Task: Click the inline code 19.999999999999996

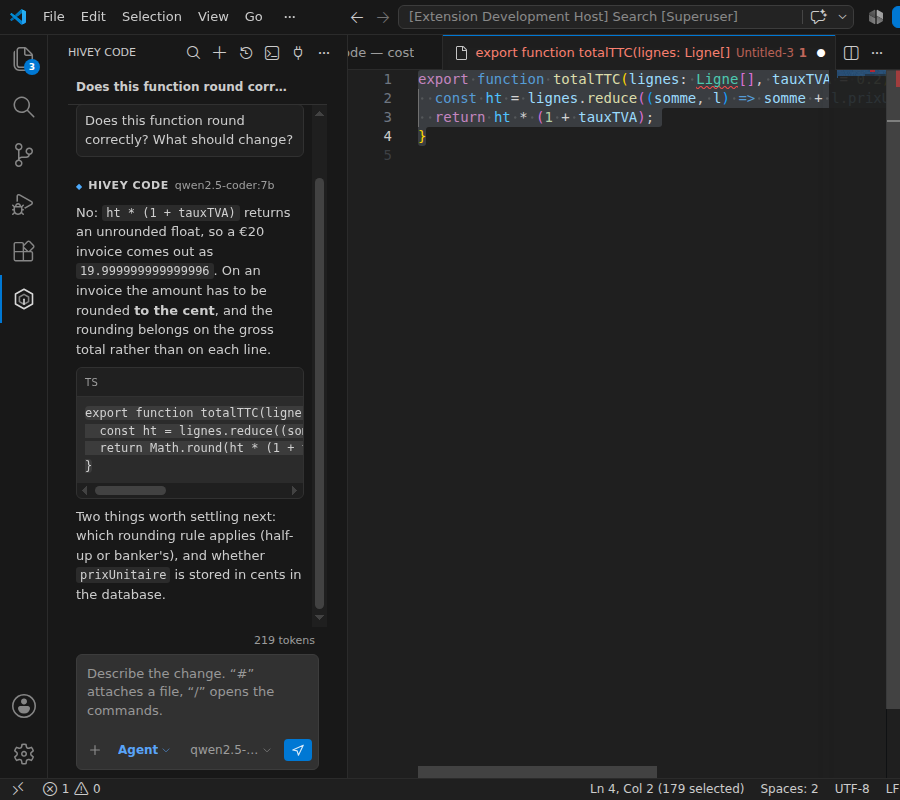Action: (145, 271)
